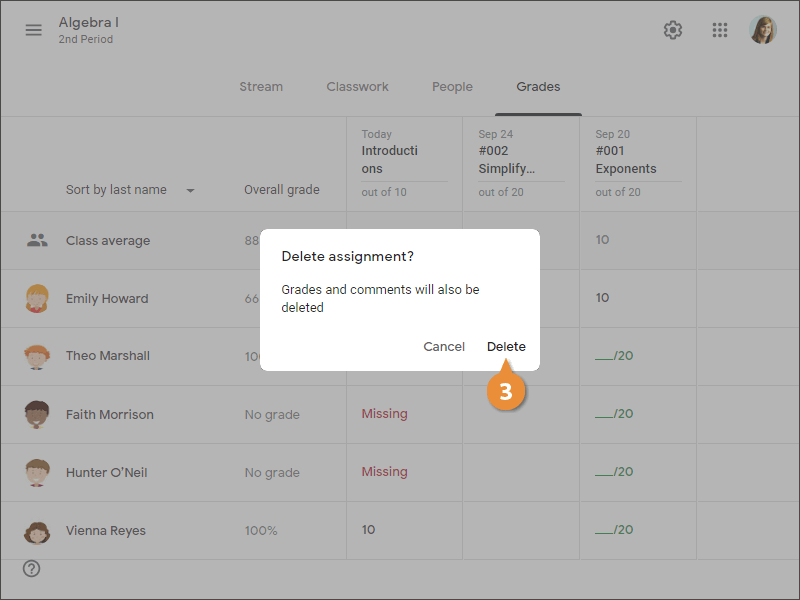Switch to the Classwork tab
800x600 pixels.
tap(357, 87)
